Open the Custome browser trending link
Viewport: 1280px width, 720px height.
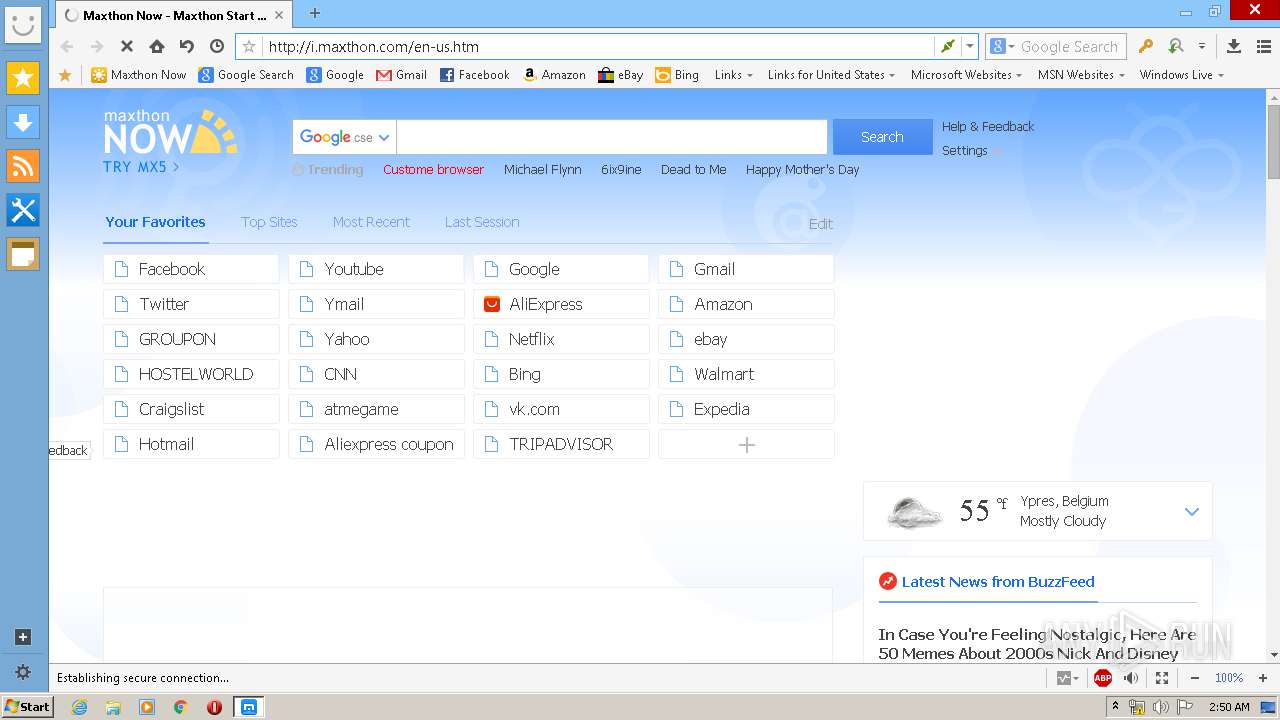(x=433, y=170)
